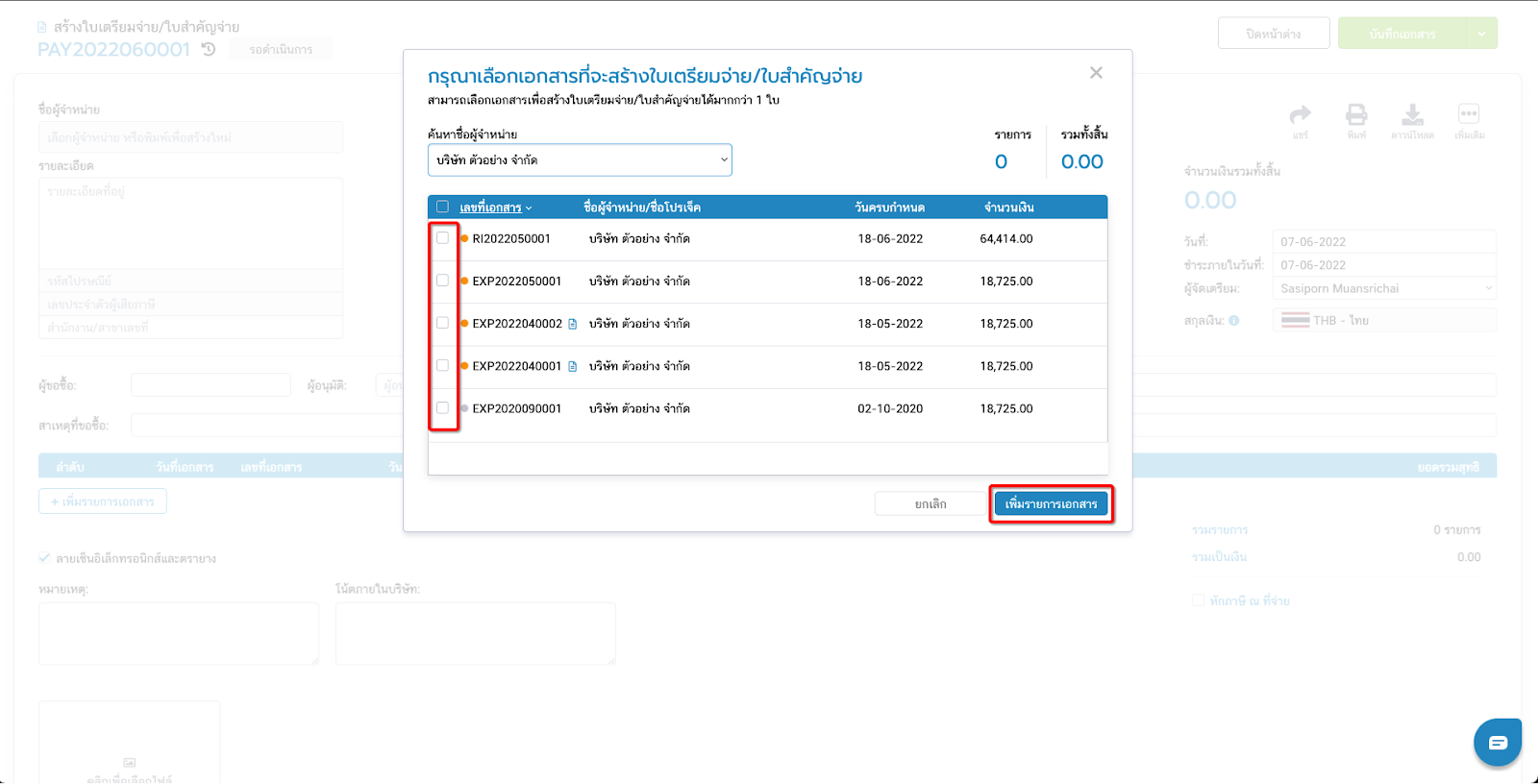Open the vendor name dropdown บริษัท ตัวอย่าง จำกัด
Image resolution: width=1538 pixels, height=784 pixels.
580,160
